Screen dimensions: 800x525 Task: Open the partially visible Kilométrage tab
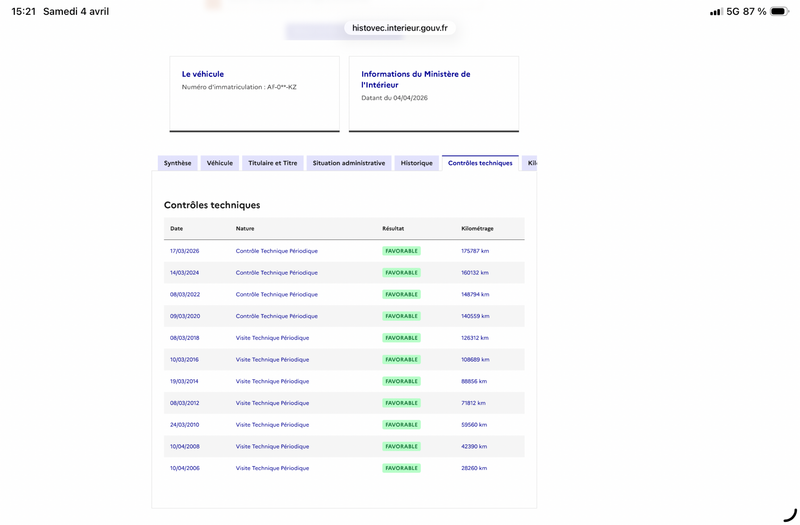[530, 163]
